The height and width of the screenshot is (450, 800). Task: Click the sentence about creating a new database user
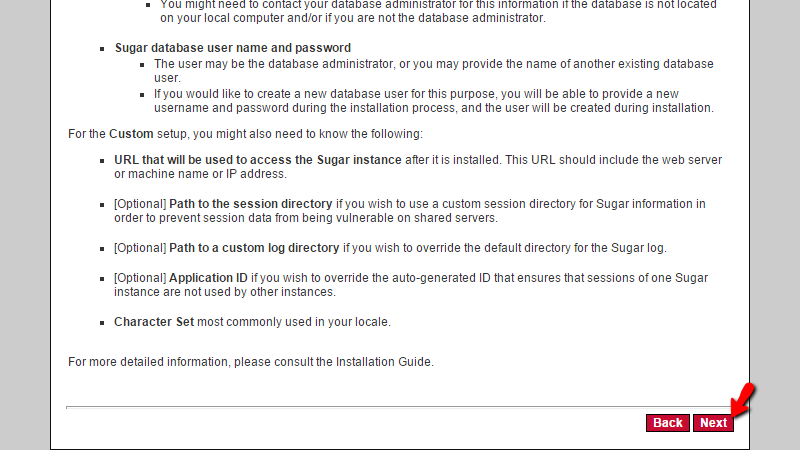(434, 101)
